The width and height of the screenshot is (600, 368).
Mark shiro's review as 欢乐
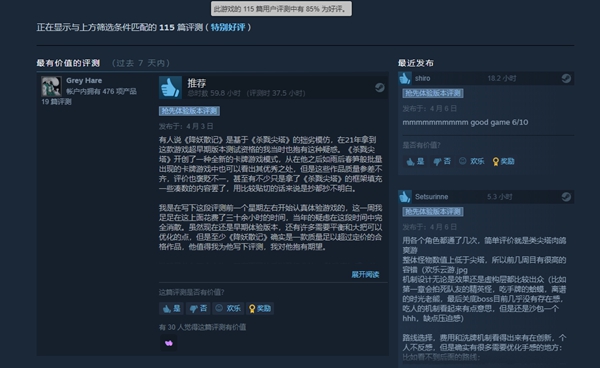tap(471, 161)
